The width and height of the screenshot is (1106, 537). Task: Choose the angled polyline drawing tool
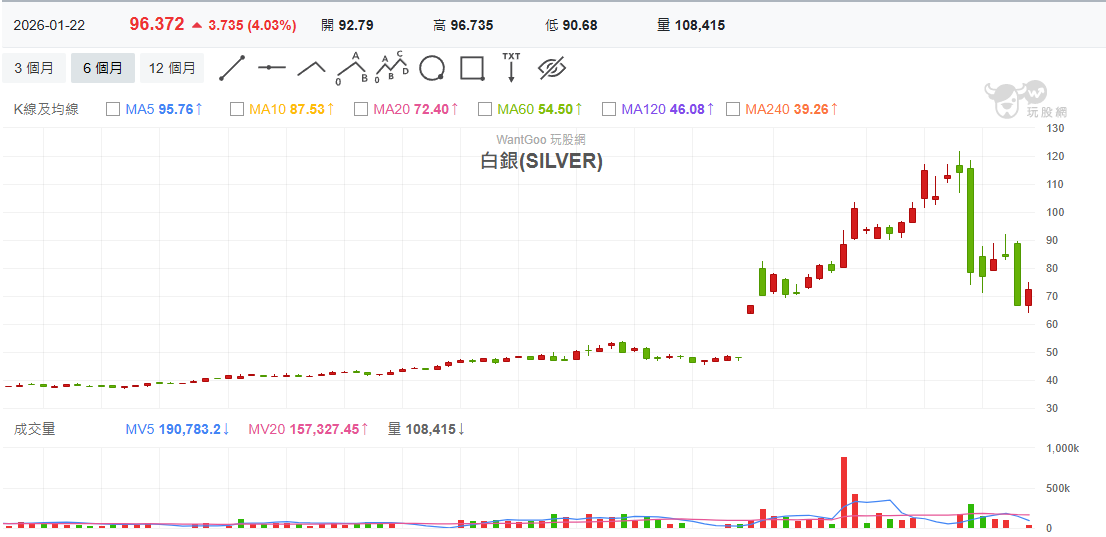coord(311,68)
